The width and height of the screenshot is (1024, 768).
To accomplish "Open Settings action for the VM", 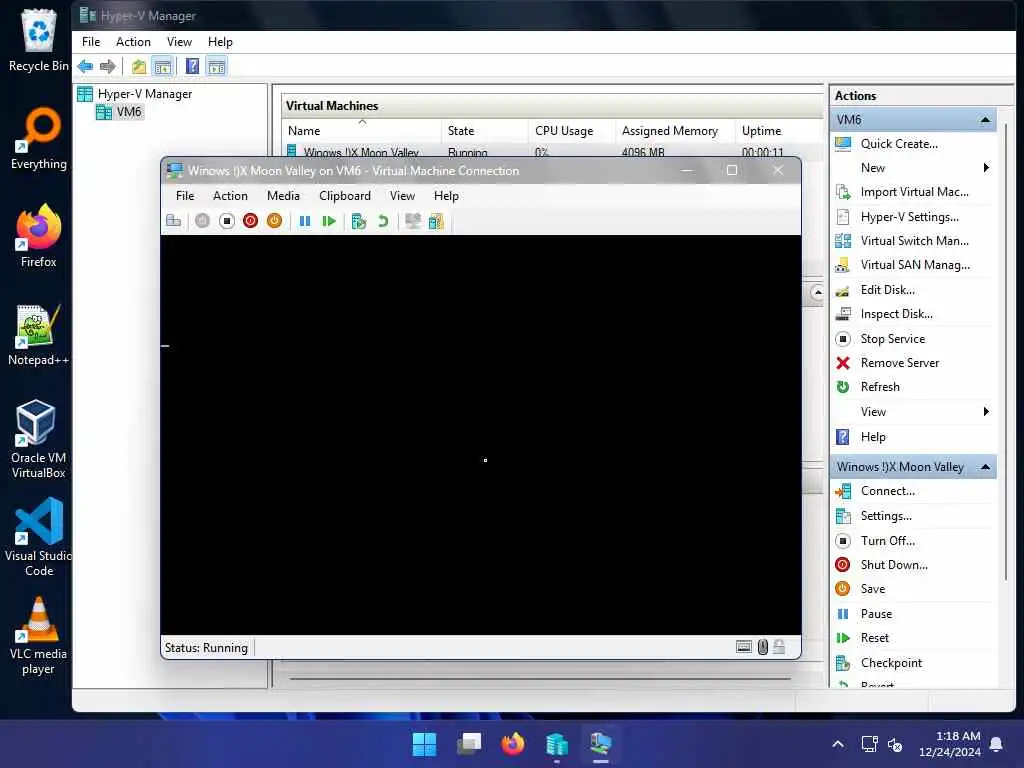I will 886,516.
